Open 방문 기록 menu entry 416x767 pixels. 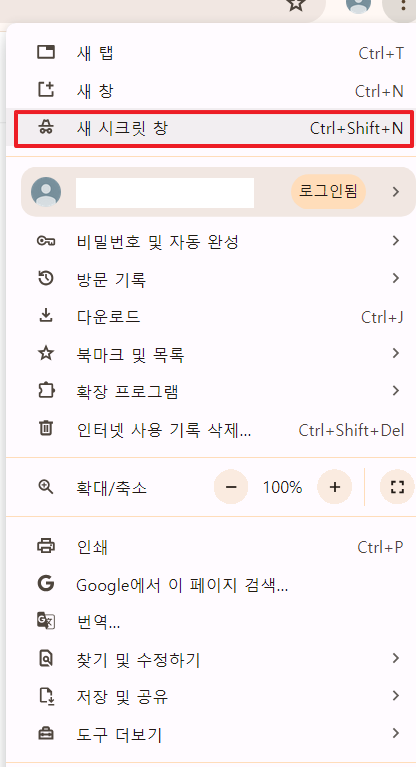[211, 279]
